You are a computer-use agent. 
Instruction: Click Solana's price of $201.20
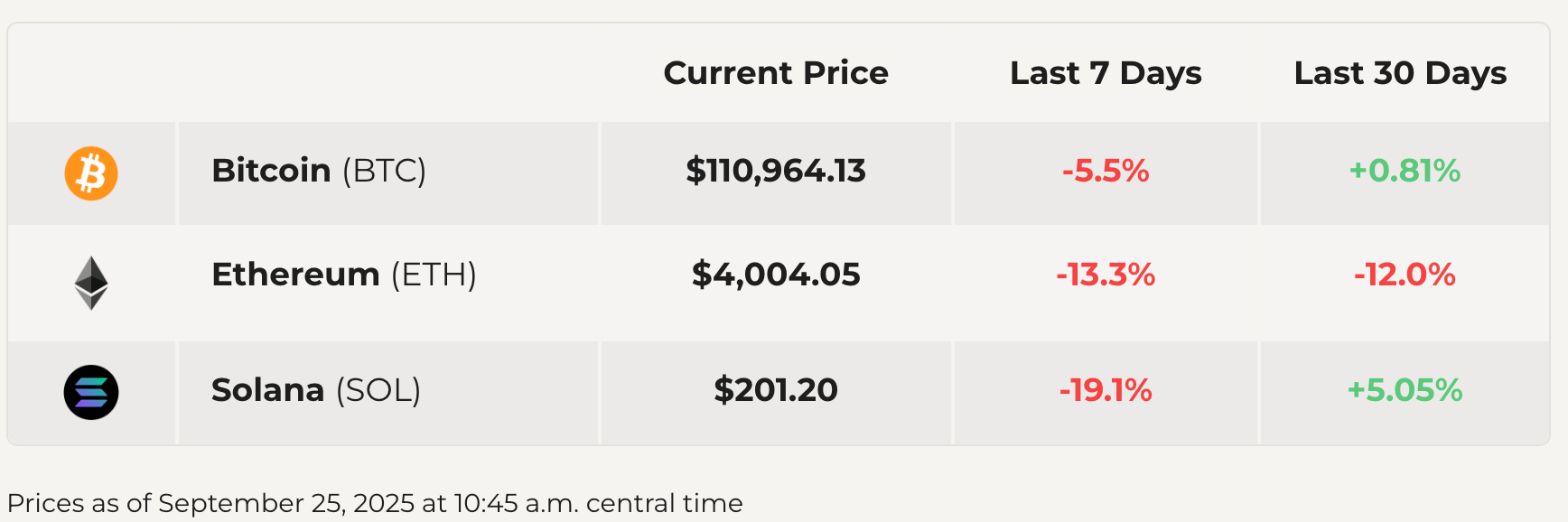click(775, 390)
